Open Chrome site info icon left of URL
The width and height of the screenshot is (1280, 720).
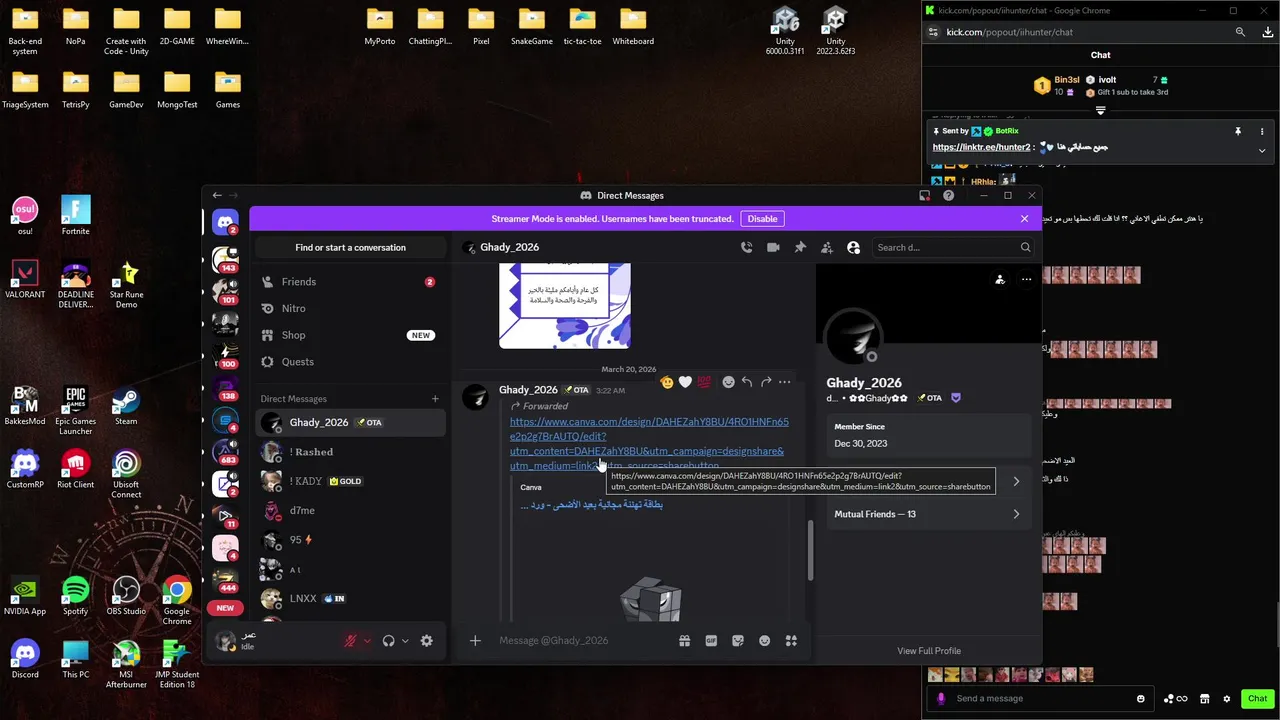(x=933, y=32)
